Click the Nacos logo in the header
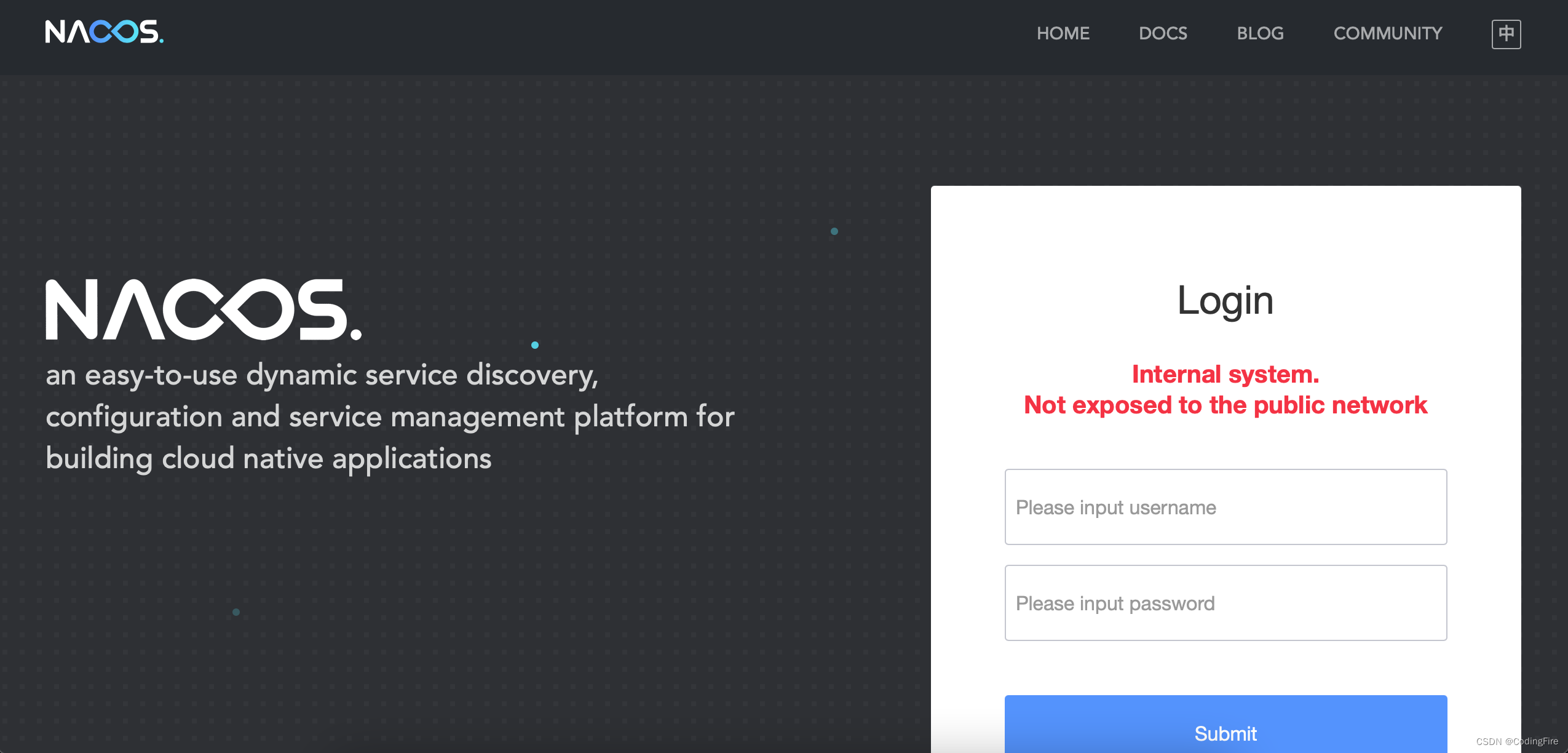Image resolution: width=1568 pixels, height=753 pixels. coord(105,32)
